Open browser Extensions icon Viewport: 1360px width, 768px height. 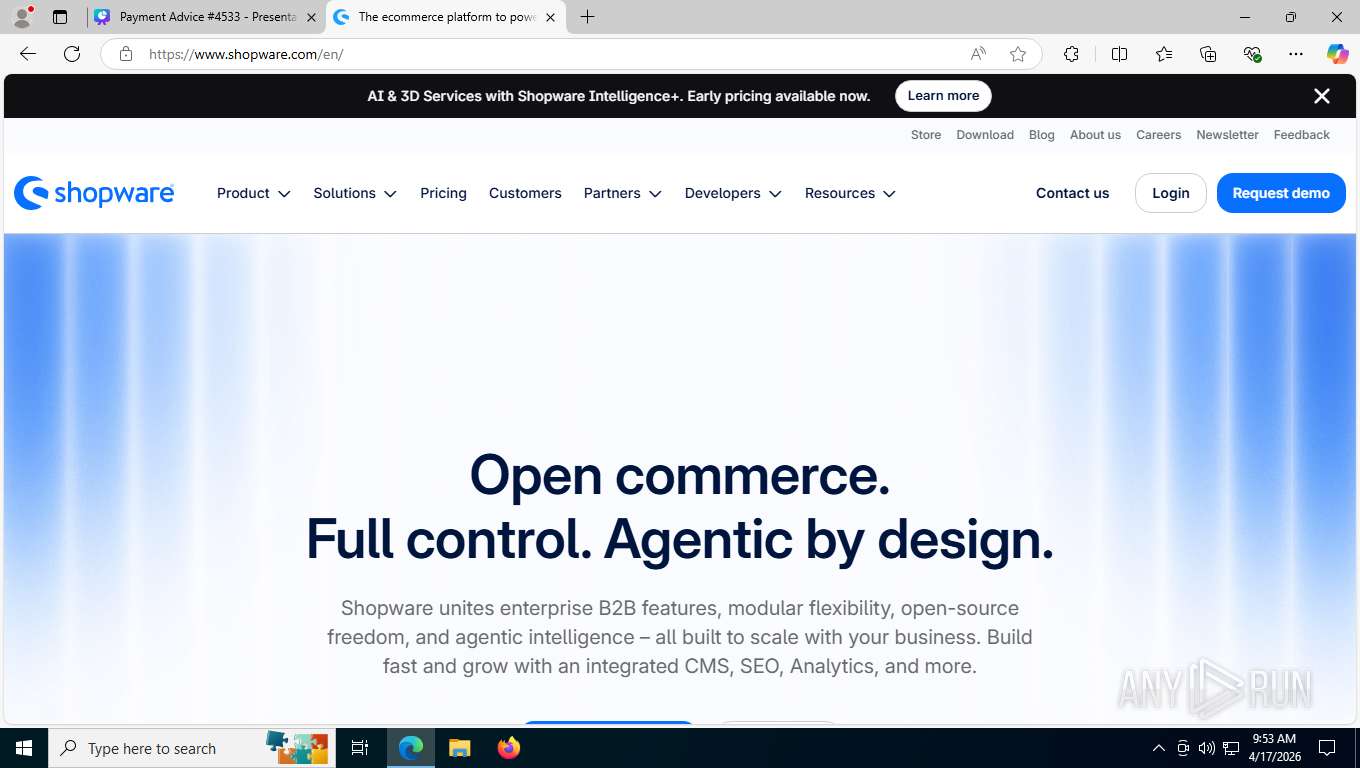point(1071,54)
